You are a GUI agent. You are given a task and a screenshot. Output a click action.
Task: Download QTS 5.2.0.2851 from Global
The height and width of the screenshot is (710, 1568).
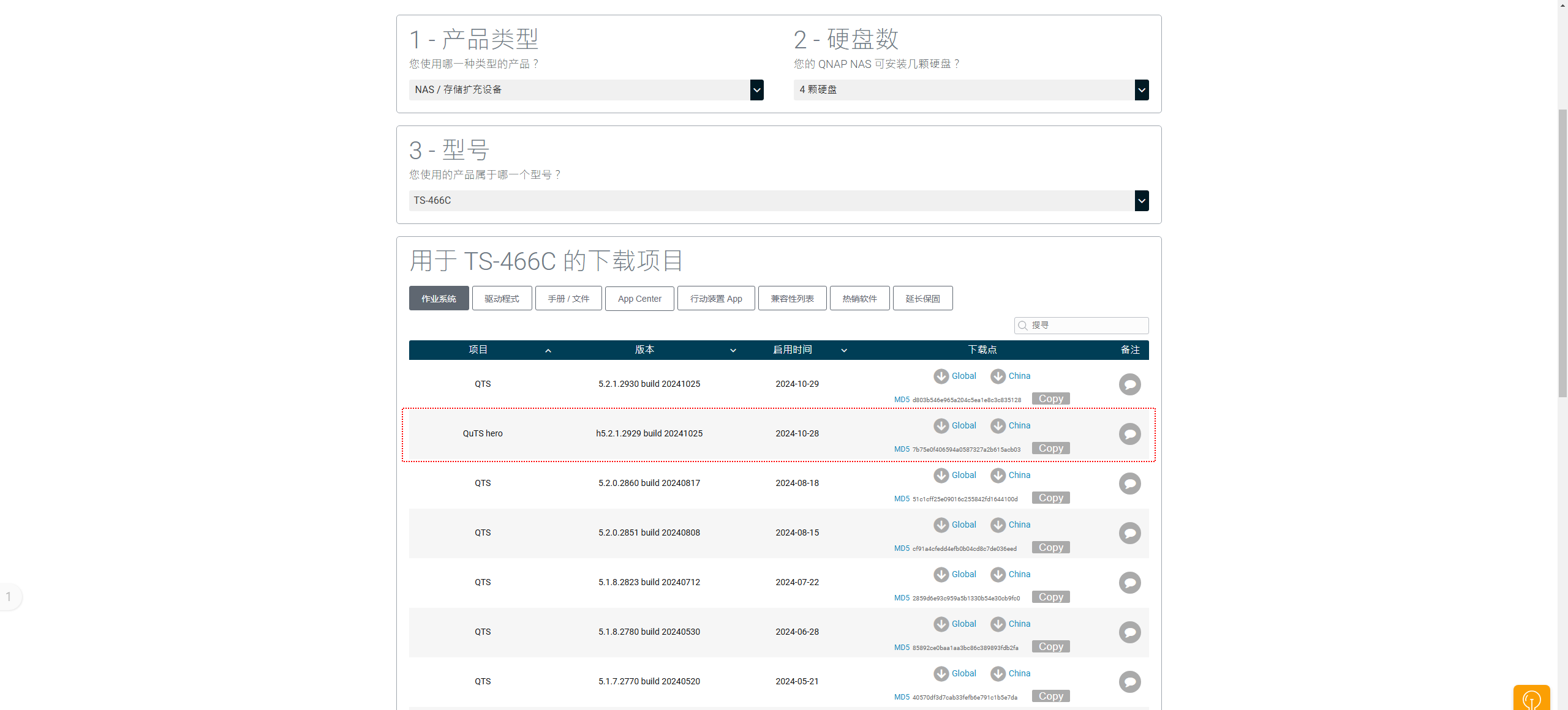click(955, 525)
